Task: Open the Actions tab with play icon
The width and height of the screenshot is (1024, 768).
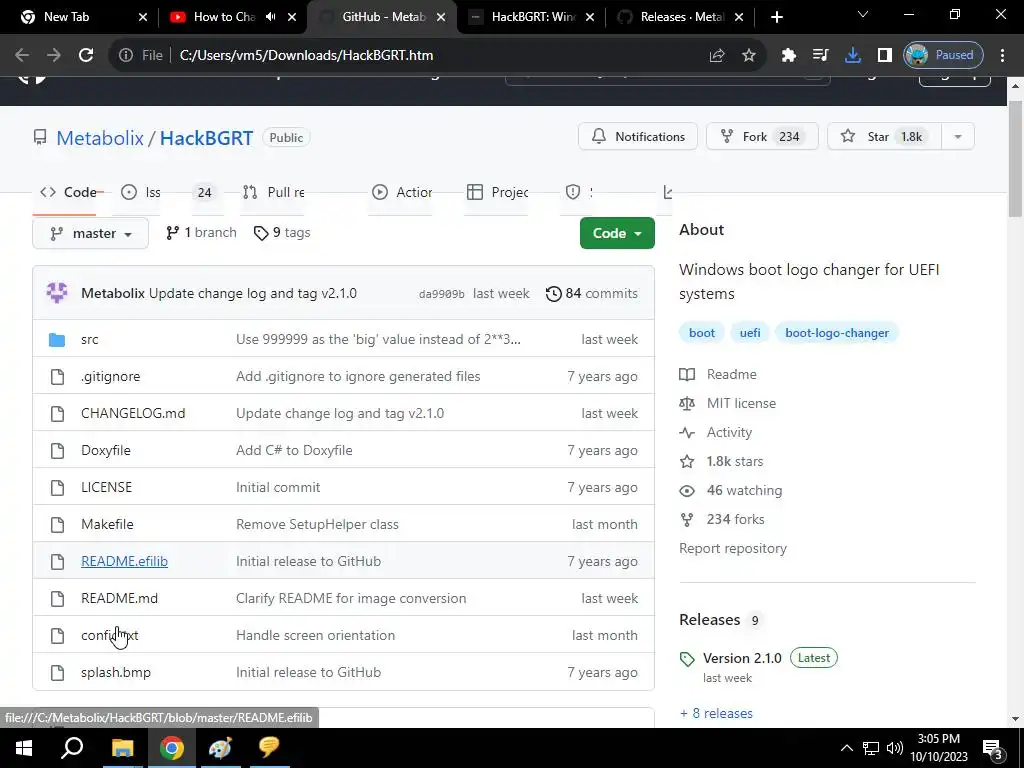Action: click(x=402, y=192)
